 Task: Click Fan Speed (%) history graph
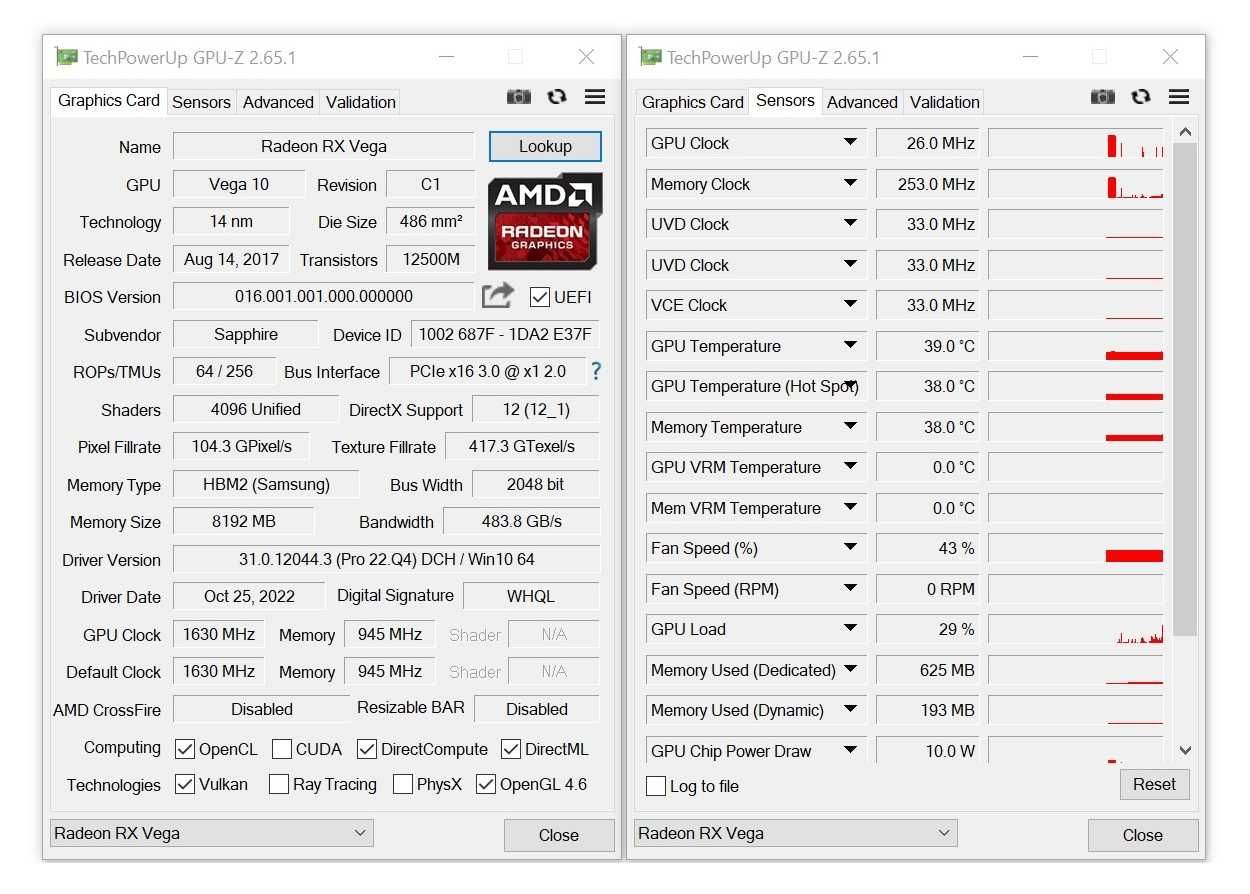click(1076, 548)
